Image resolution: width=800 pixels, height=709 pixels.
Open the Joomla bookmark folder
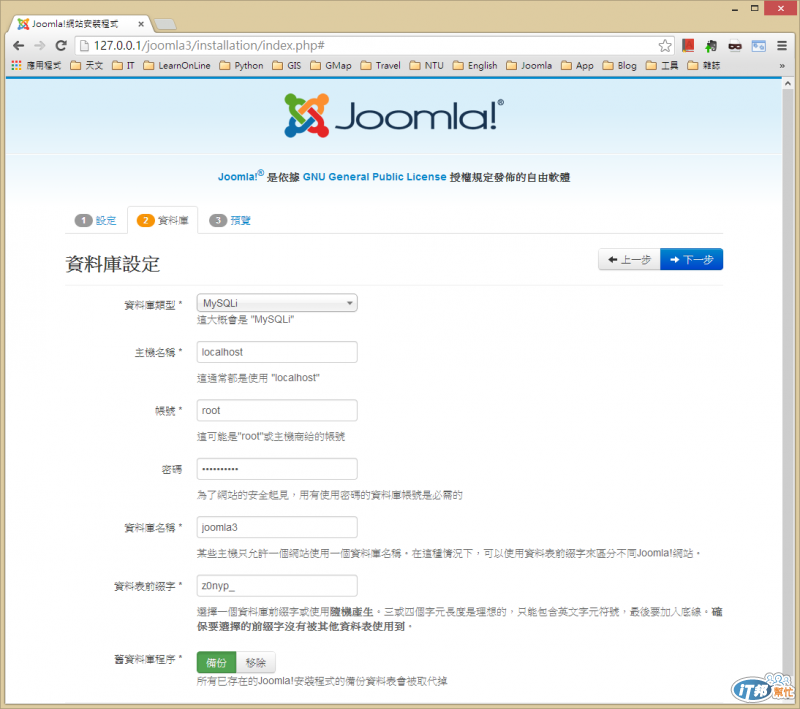click(x=529, y=65)
